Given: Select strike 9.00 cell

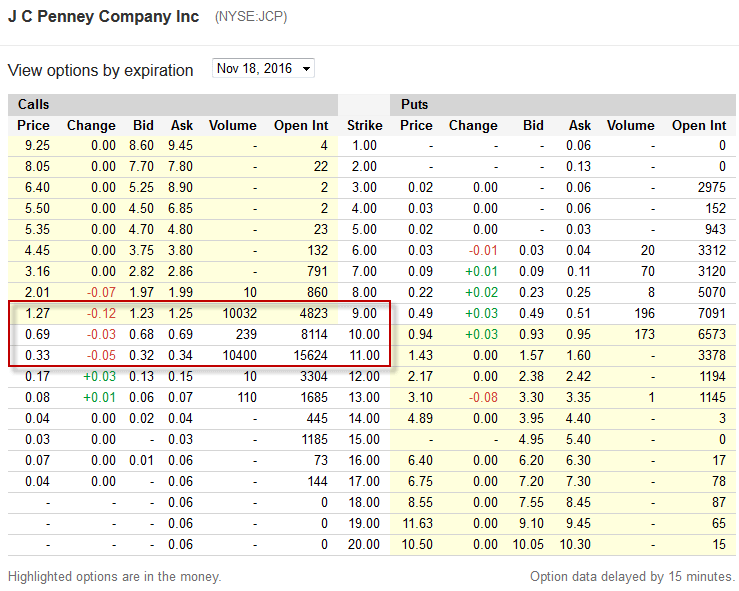Looking at the screenshot, I should click(364, 313).
